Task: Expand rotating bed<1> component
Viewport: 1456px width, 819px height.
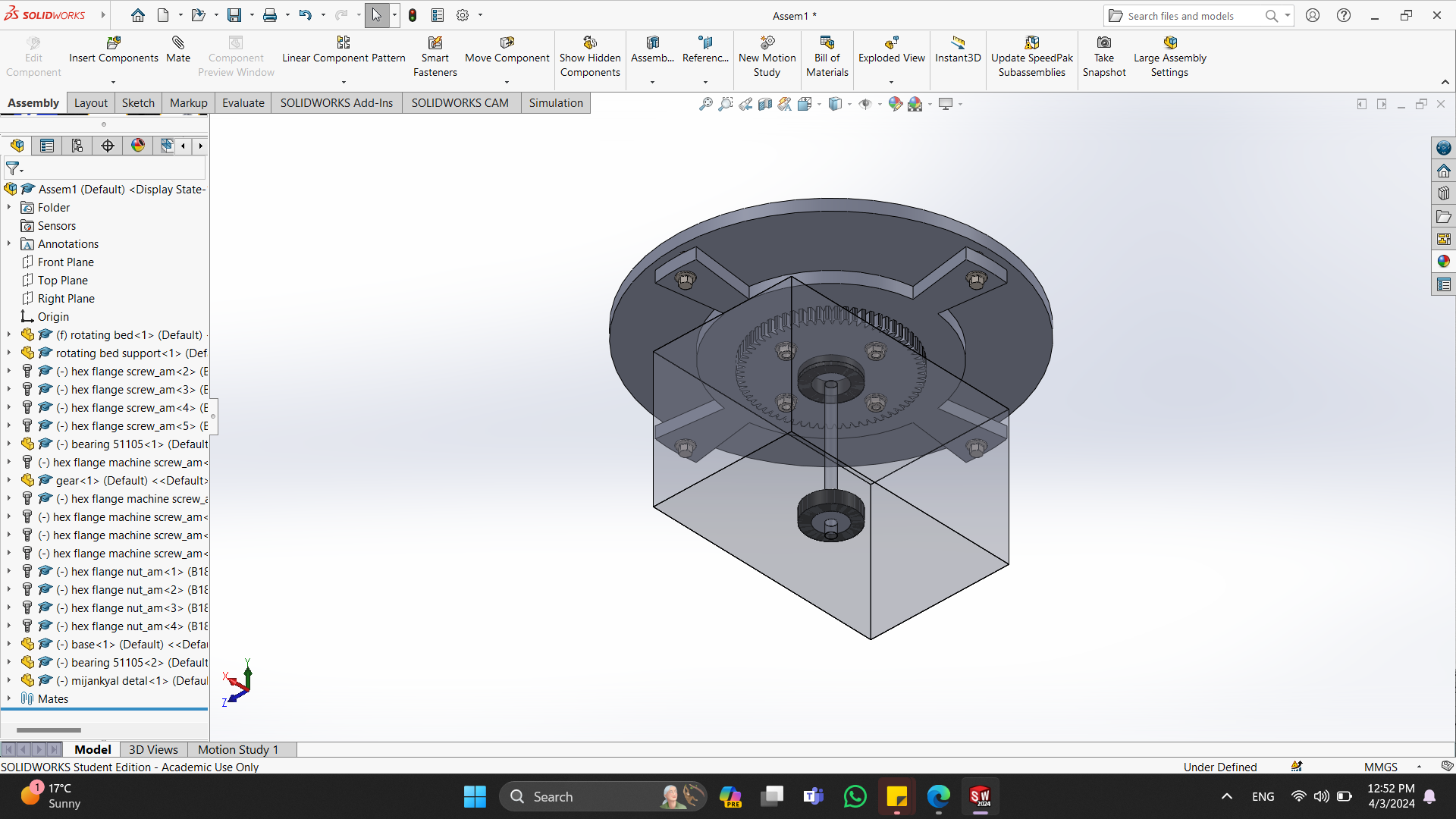Action: 9,334
